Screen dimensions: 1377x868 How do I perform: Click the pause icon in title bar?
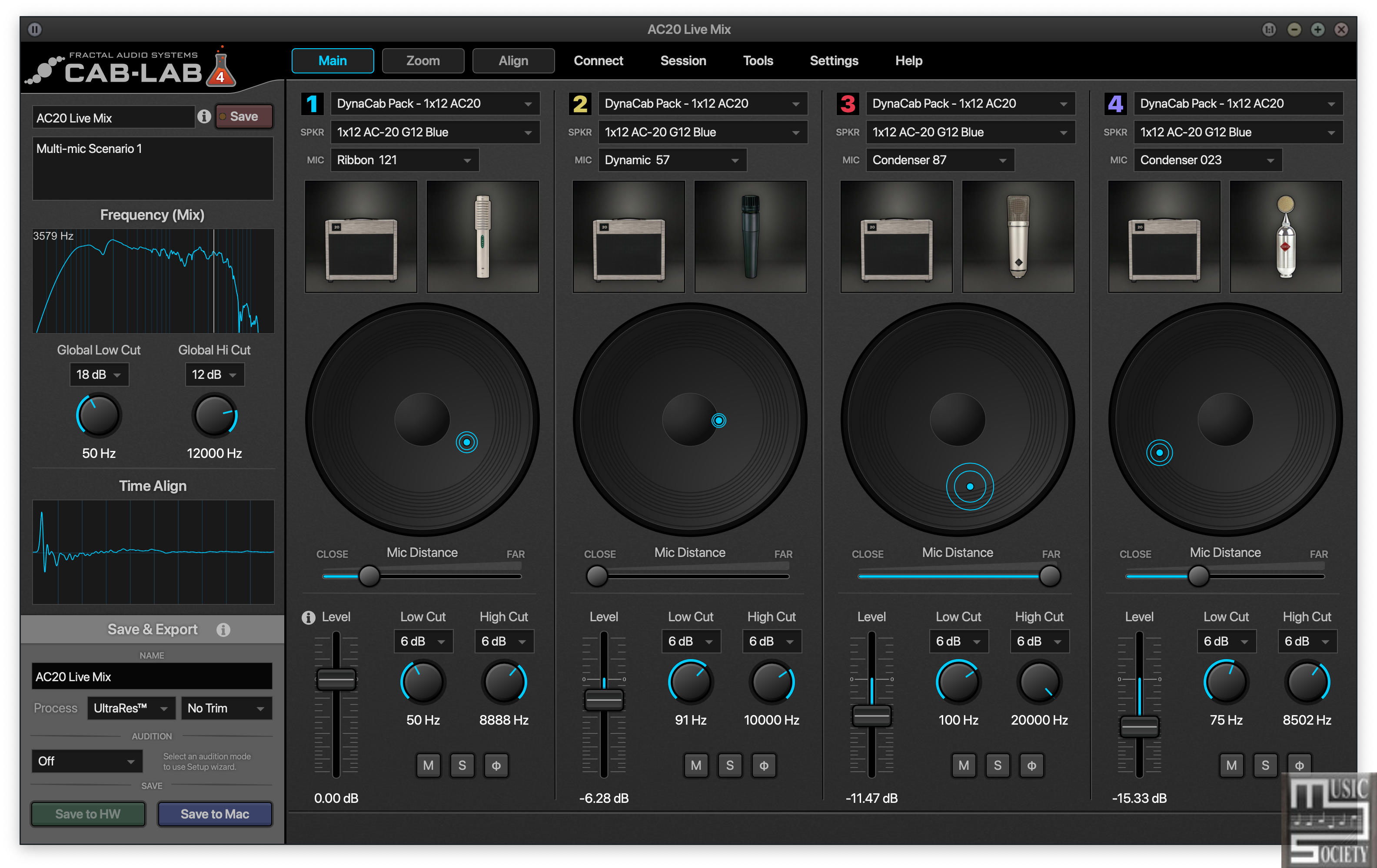35,29
